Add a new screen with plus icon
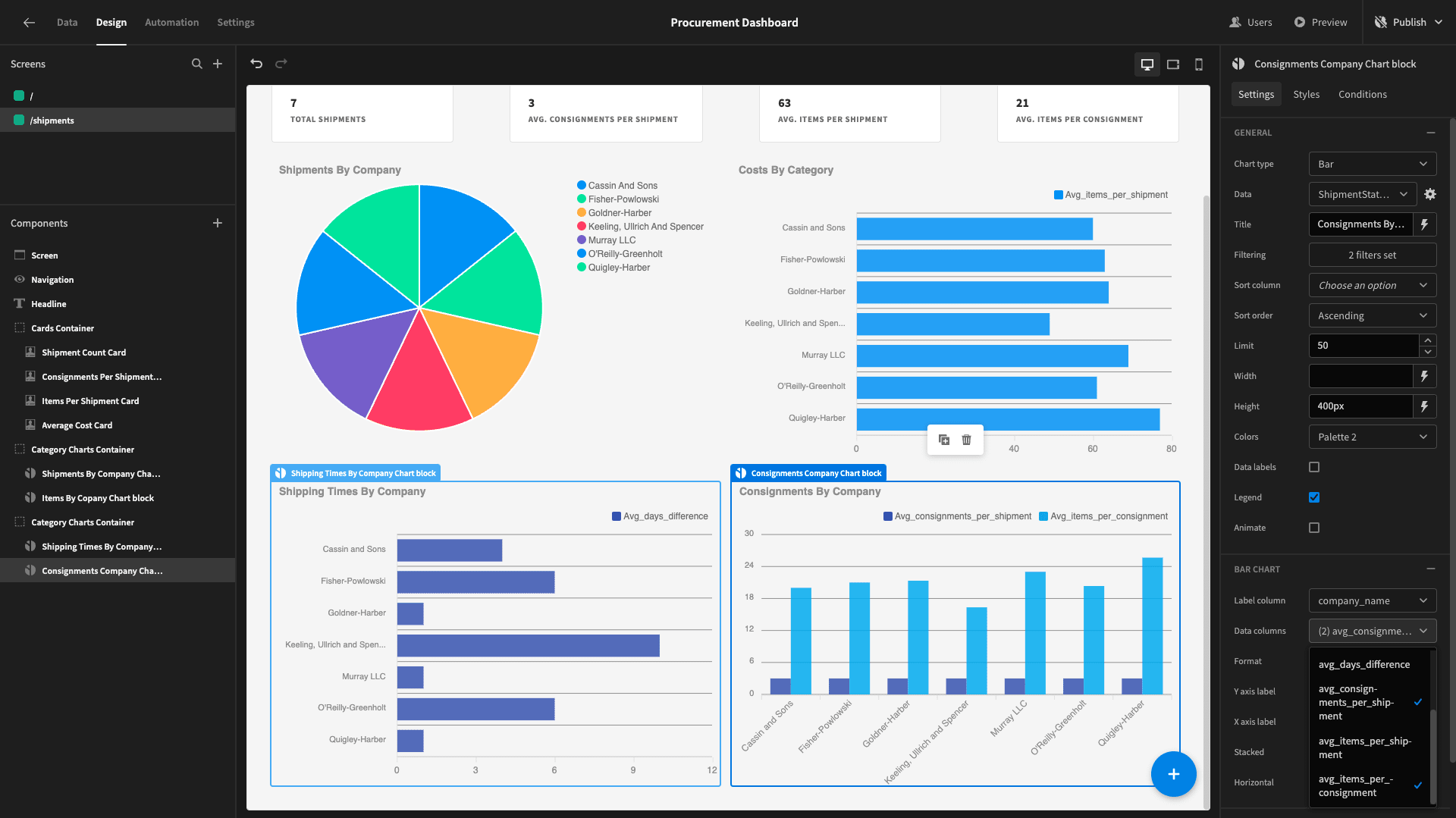Viewport: 1456px width, 818px height. click(218, 64)
